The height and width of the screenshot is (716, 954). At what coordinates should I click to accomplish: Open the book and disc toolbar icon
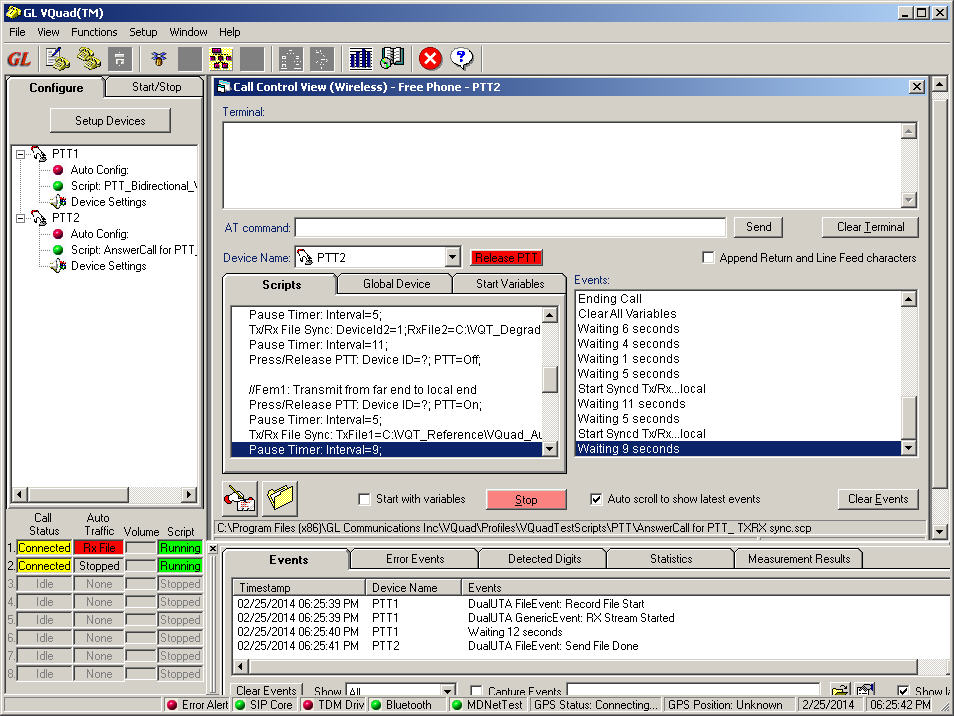(x=392, y=59)
